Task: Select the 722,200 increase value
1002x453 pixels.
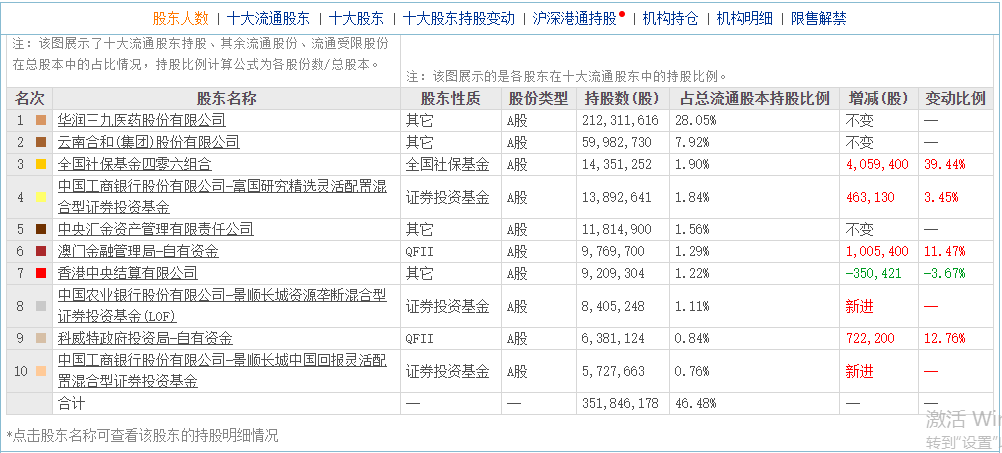Action: click(870, 339)
